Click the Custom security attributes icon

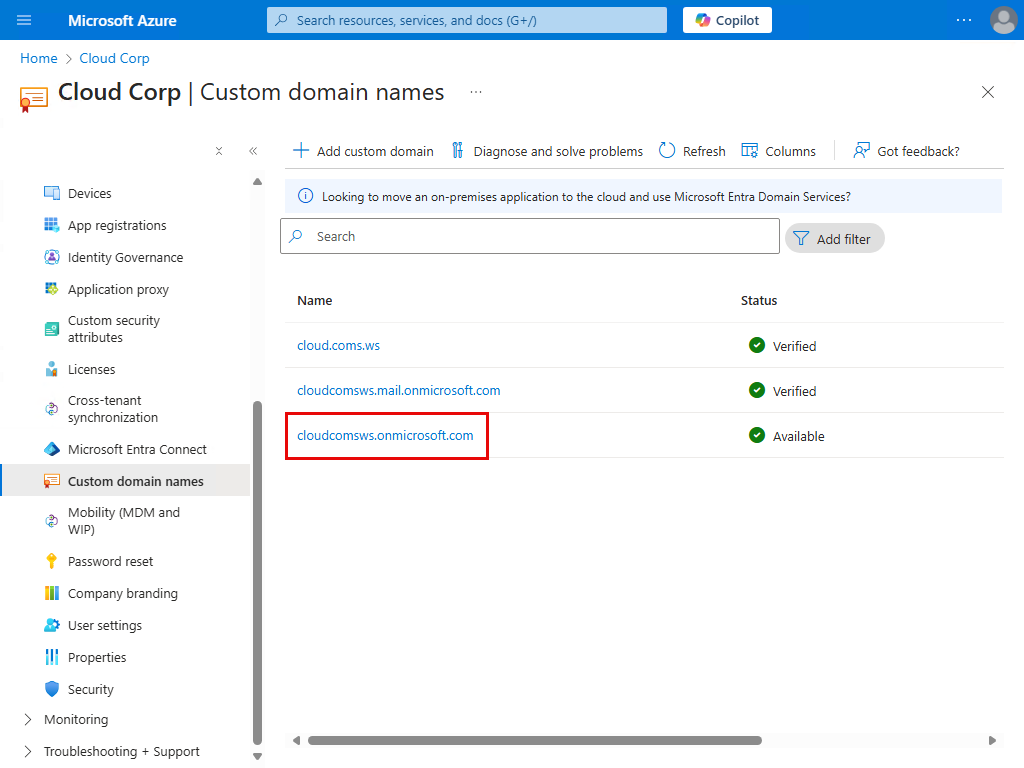coord(52,328)
